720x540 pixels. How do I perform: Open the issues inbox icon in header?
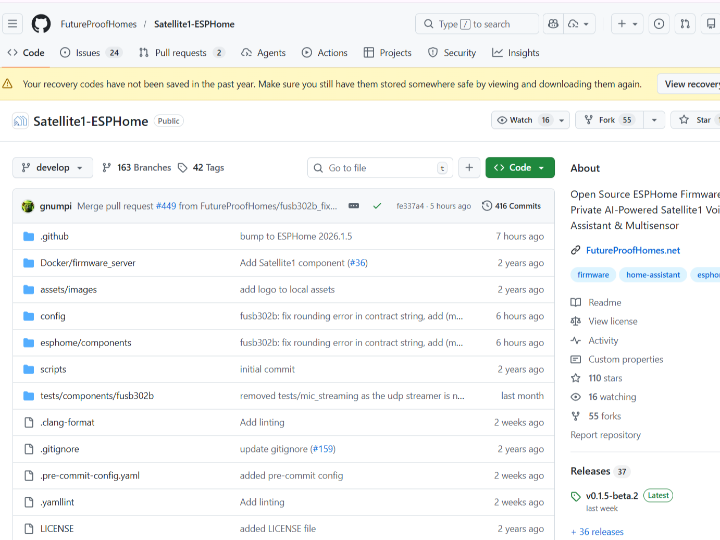click(659, 24)
